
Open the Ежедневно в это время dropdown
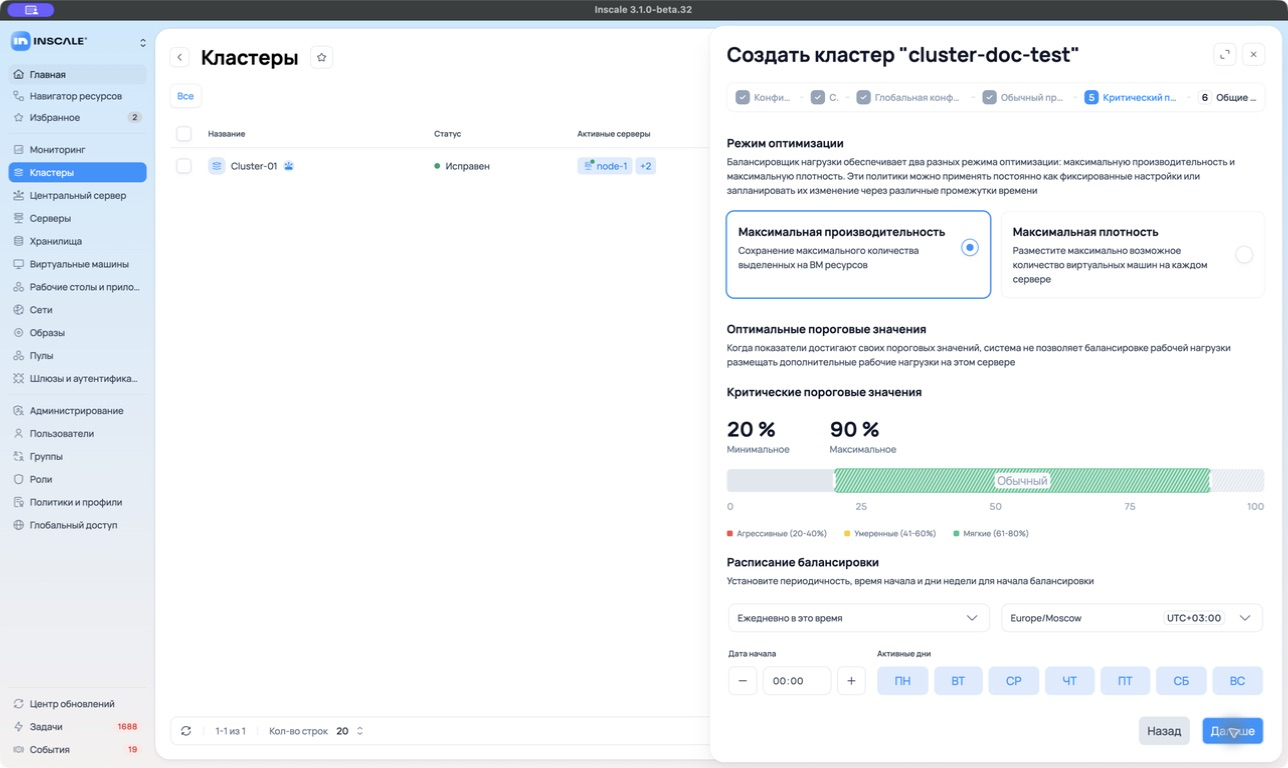[858, 618]
